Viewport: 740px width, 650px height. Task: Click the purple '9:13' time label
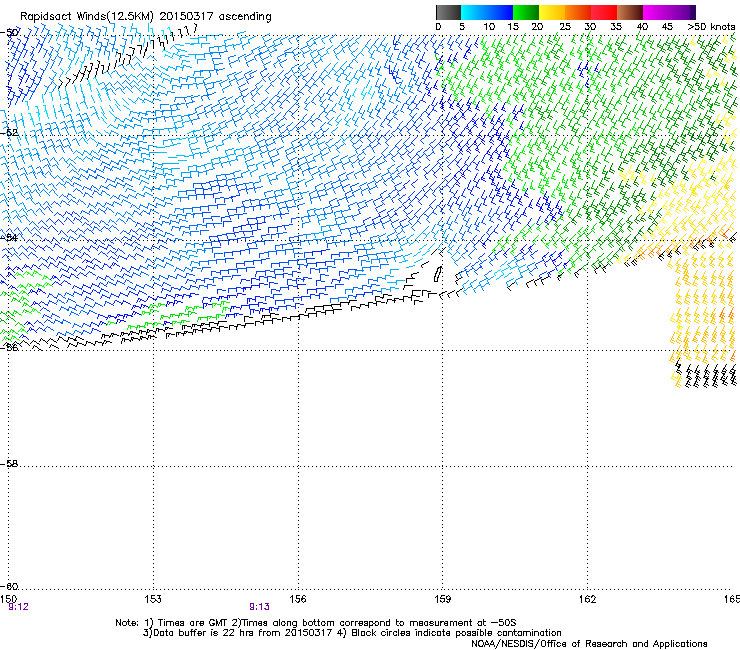pyautogui.click(x=260, y=607)
